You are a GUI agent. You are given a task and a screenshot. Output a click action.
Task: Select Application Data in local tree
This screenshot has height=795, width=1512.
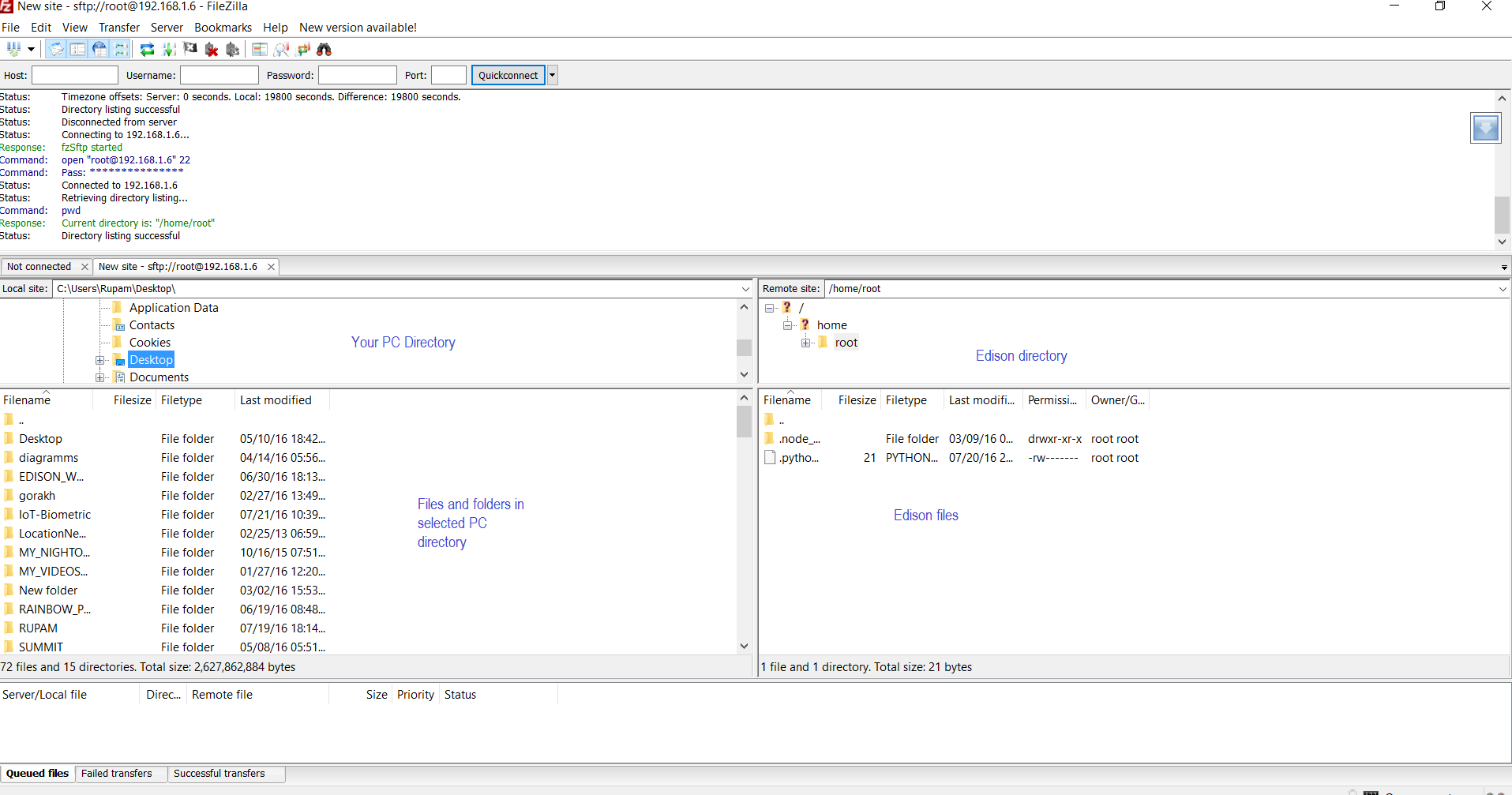[x=174, y=308]
